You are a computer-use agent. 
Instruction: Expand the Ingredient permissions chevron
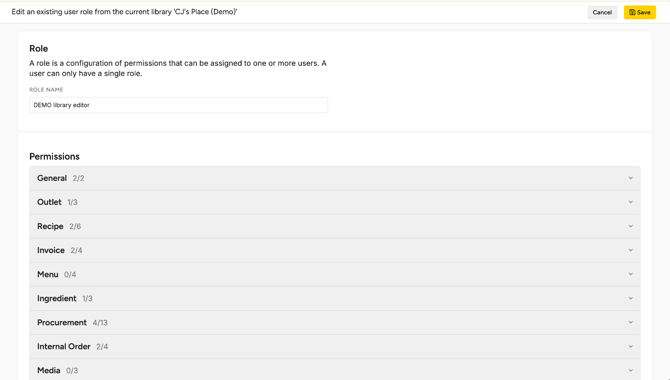(x=630, y=298)
